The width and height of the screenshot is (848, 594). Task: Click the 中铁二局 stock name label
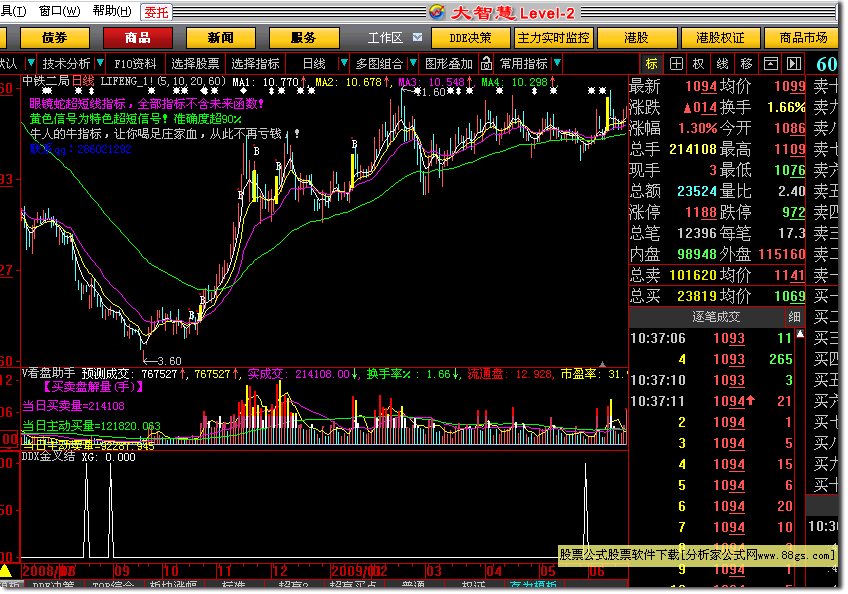click(46, 81)
